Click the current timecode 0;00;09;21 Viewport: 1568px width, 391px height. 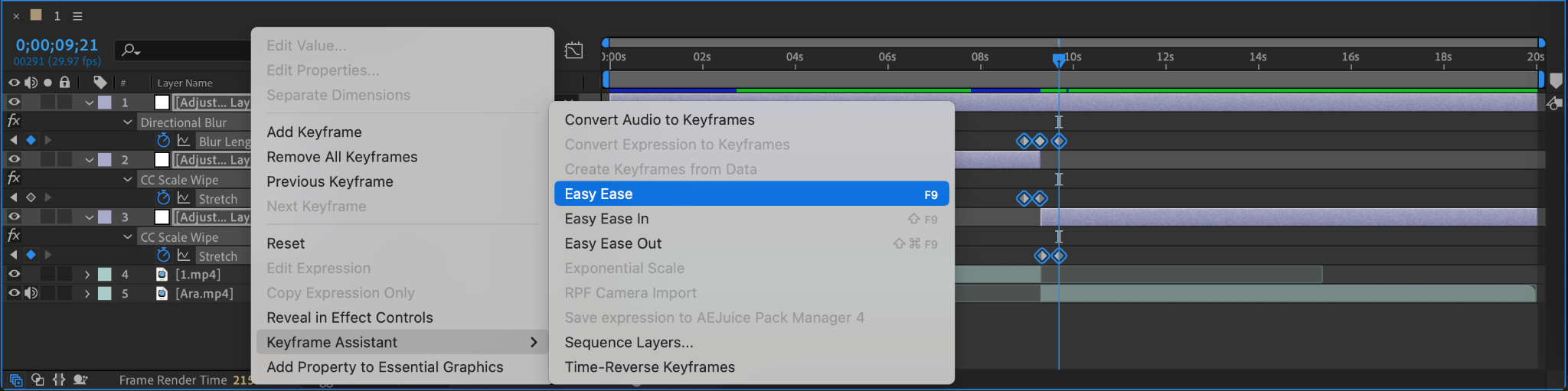tap(57, 45)
